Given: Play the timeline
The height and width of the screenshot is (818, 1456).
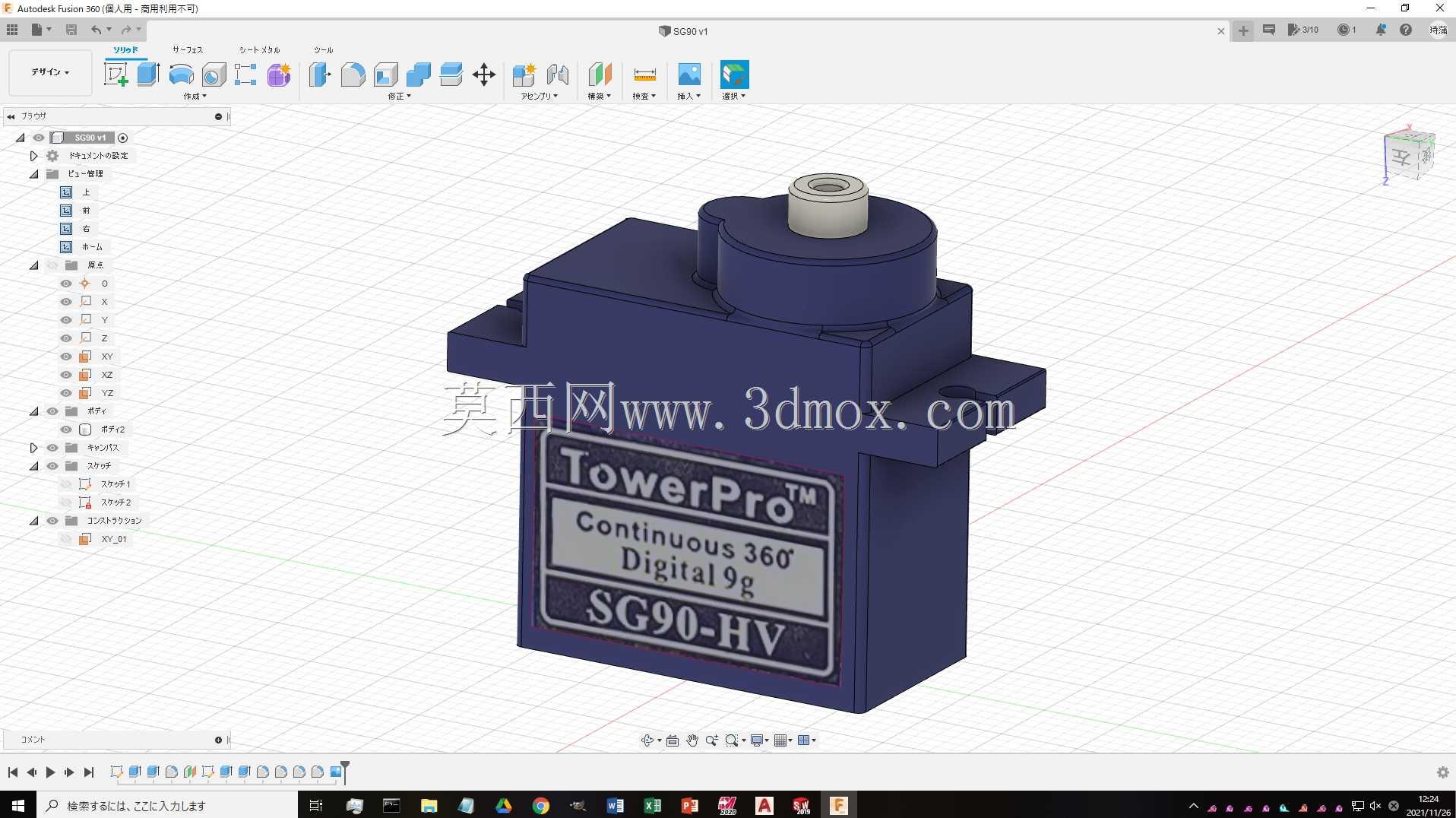Looking at the screenshot, I should point(50,772).
